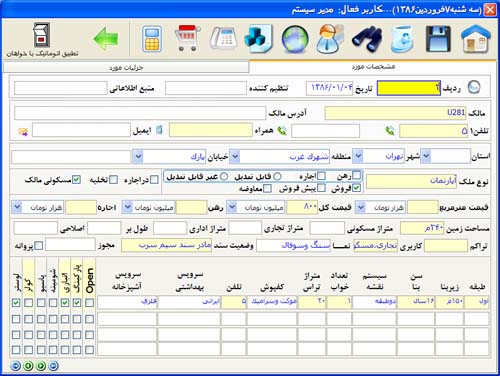500x376 pixels.
Task: Click the سرویس آشپزخانه cell فلزی
Action: pos(127,302)
